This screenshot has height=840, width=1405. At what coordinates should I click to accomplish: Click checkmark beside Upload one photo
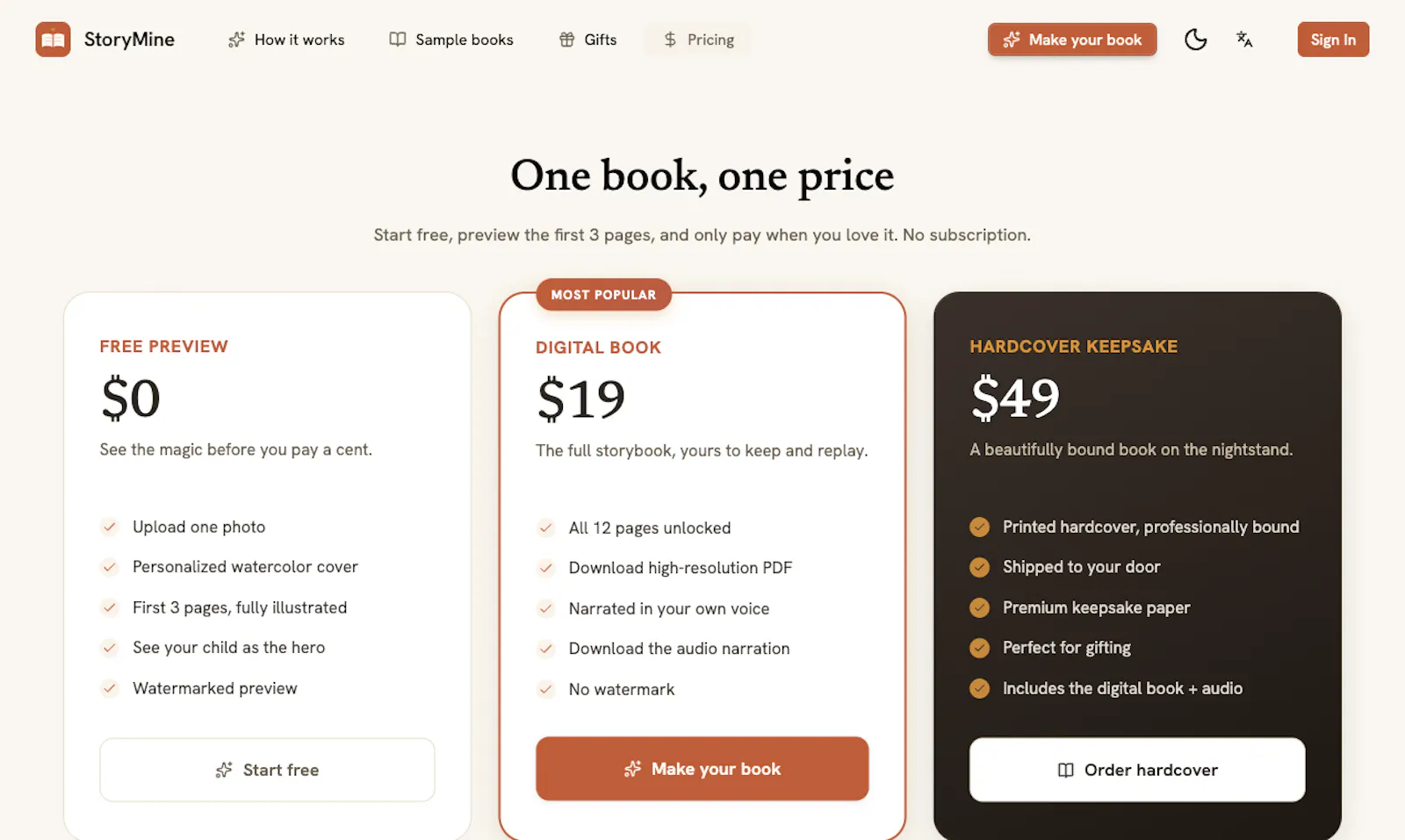click(x=109, y=527)
